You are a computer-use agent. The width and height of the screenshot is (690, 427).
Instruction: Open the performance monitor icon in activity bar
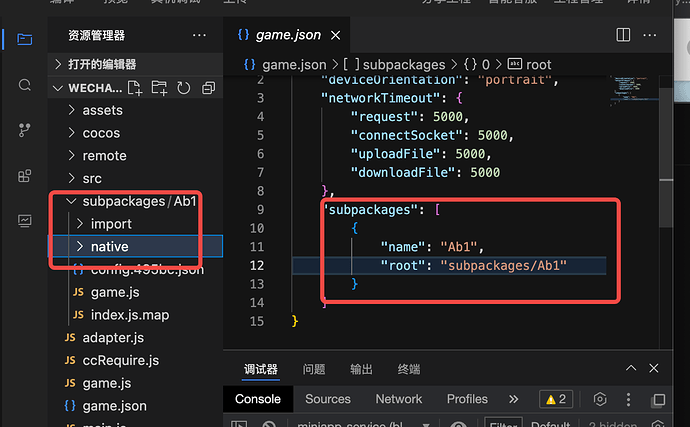pos(24,221)
